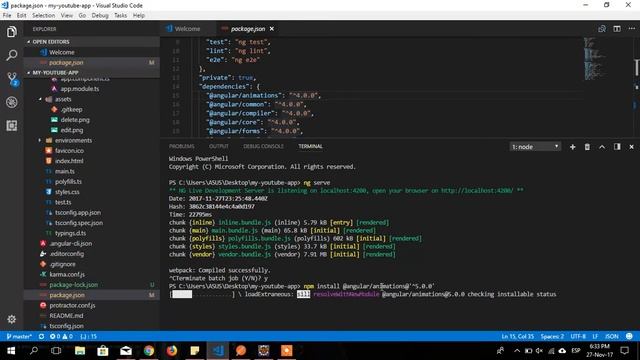Open the Help menu
Image resolution: width=640 pixels, height=360 pixels.
(x=139, y=16)
